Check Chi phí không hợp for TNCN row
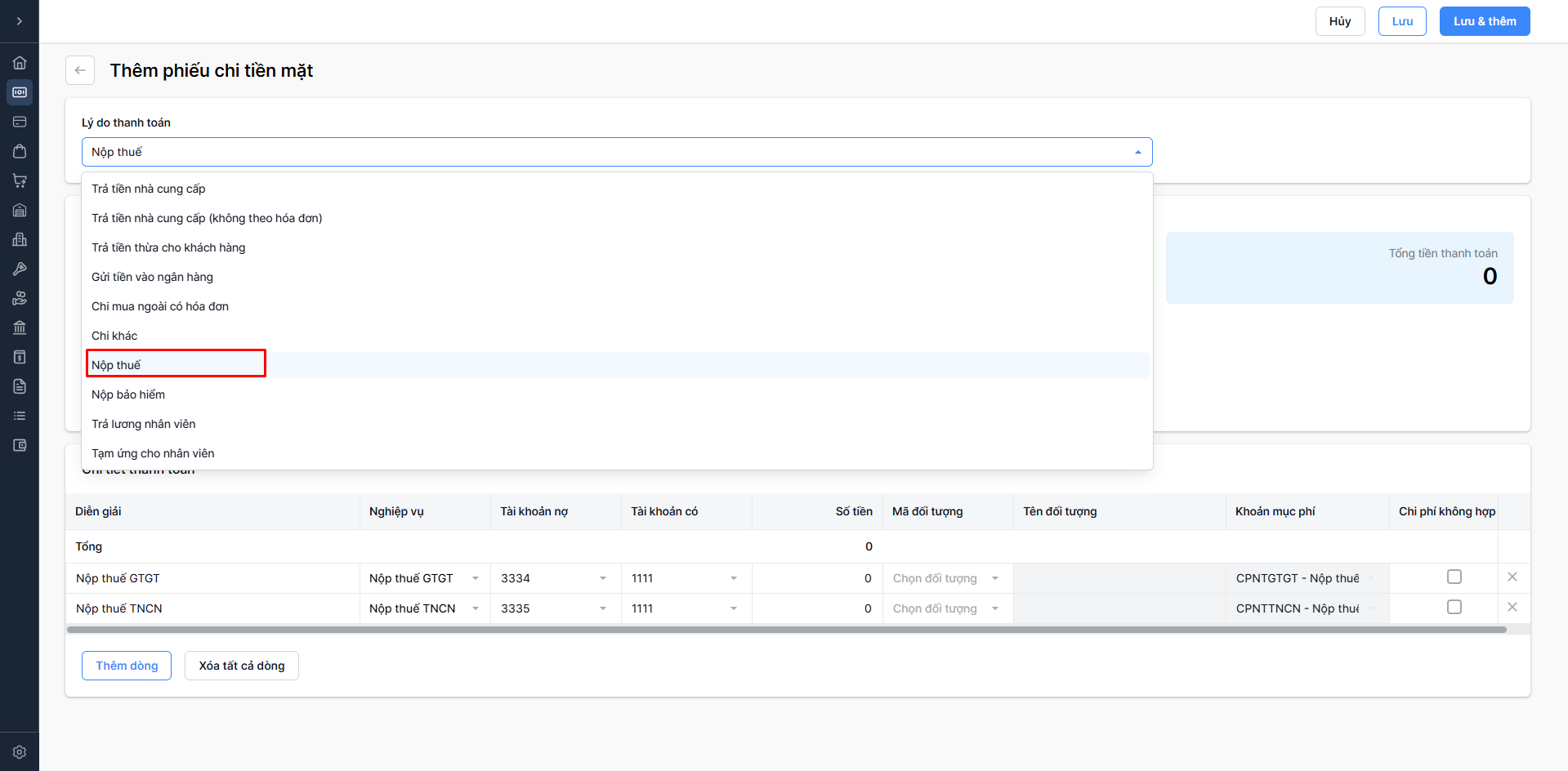 point(1454,608)
